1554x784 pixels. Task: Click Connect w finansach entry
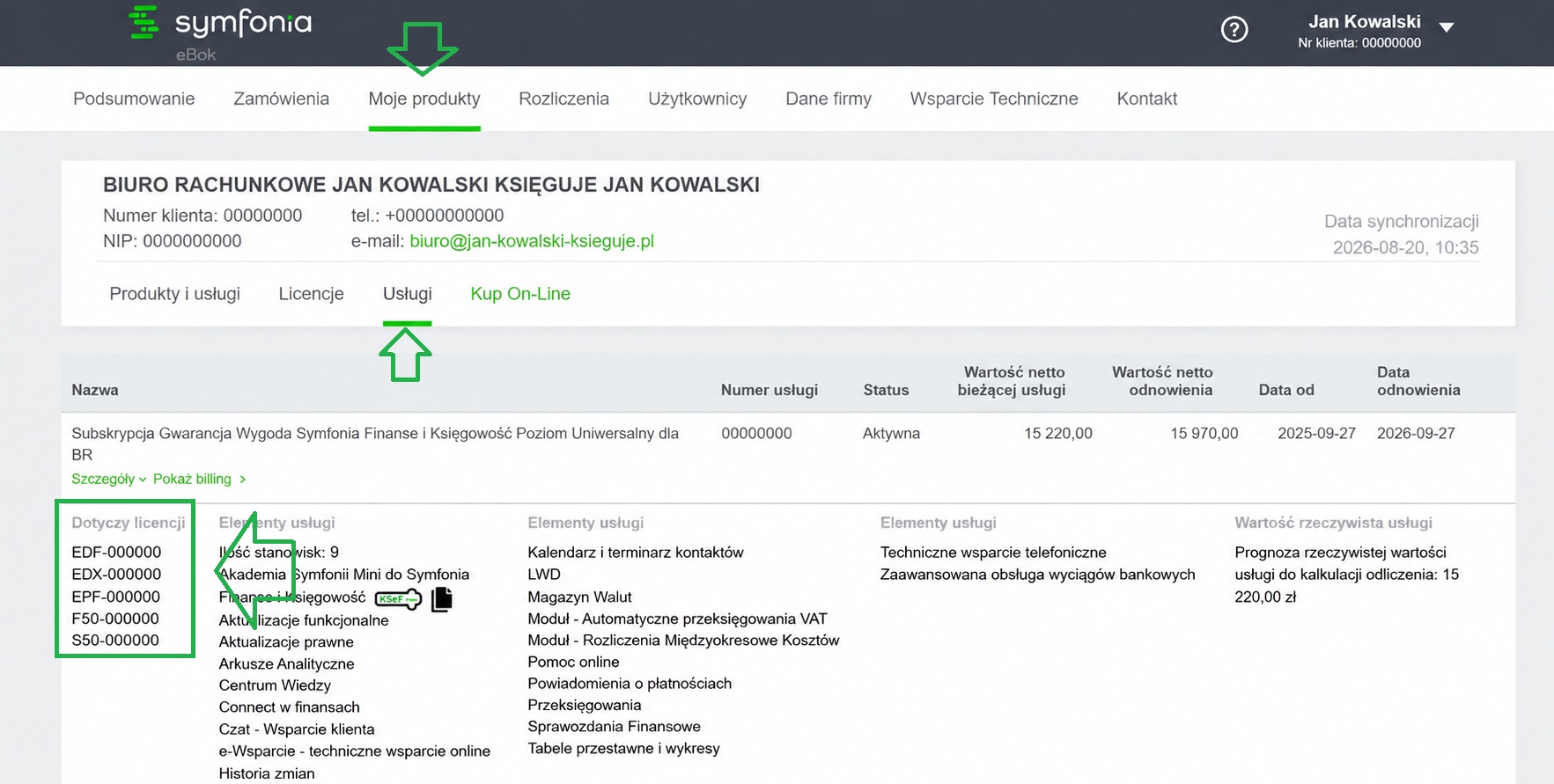coord(289,707)
